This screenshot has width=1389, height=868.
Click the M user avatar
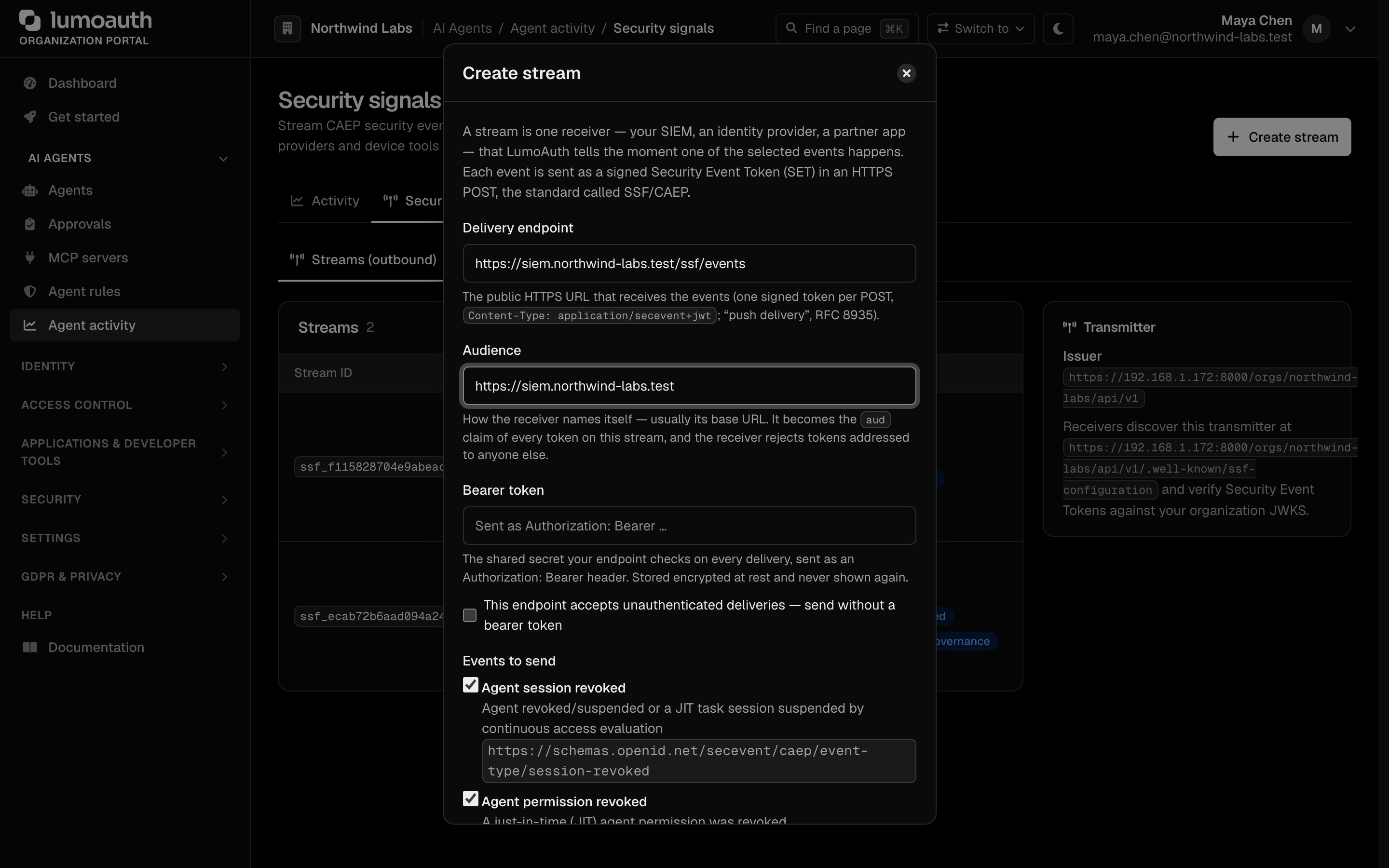(1316, 29)
